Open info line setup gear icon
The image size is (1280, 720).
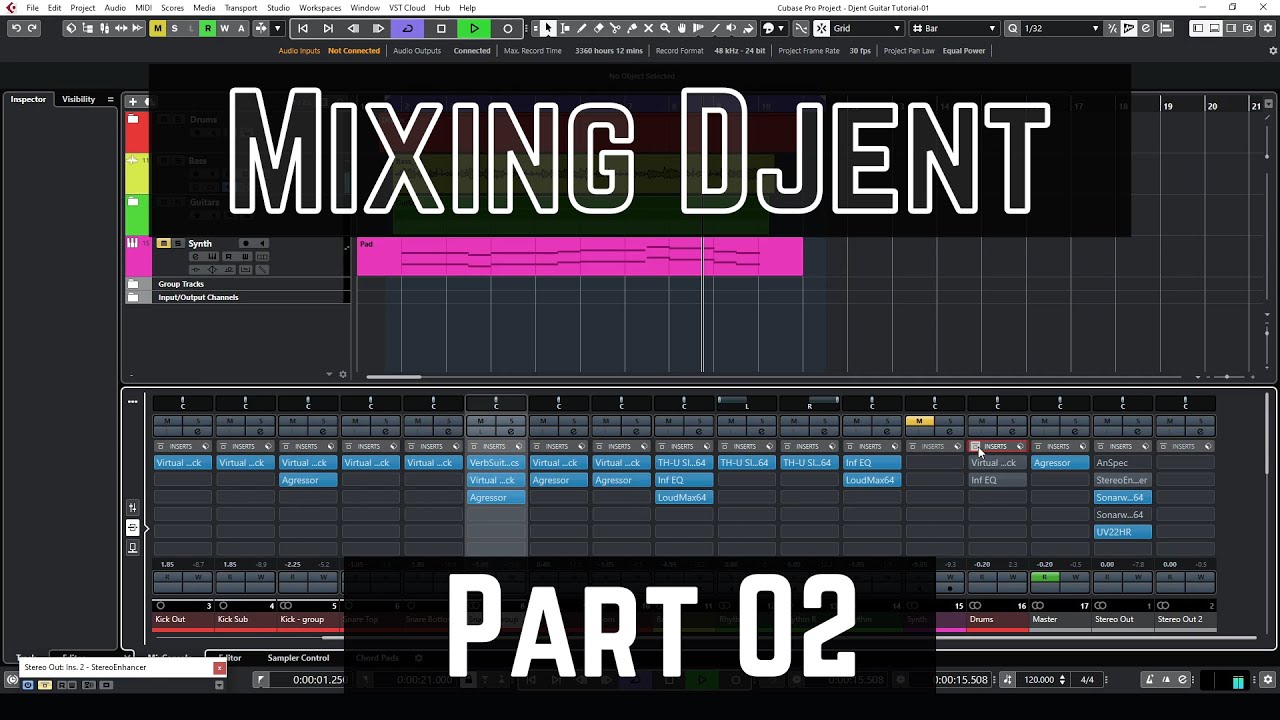click(1273, 50)
